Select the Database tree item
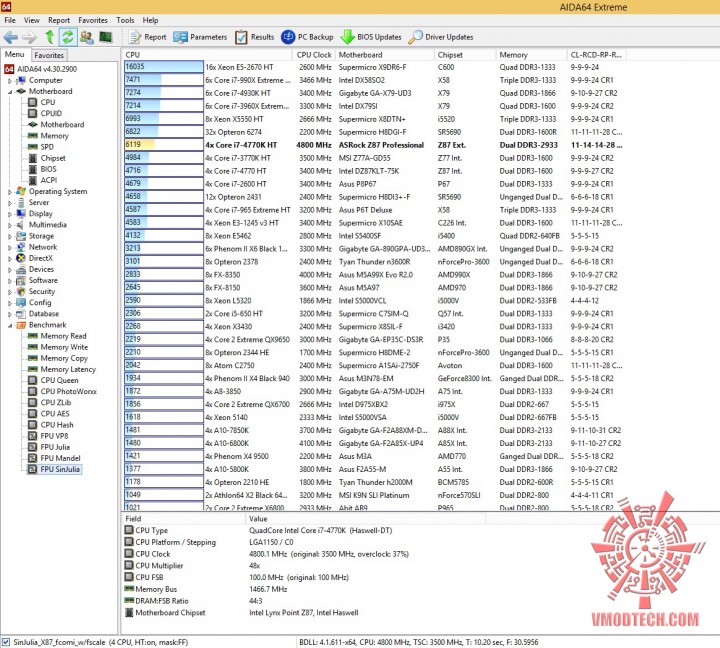Image resolution: width=720 pixels, height=648 pixels. click(38, 314)
